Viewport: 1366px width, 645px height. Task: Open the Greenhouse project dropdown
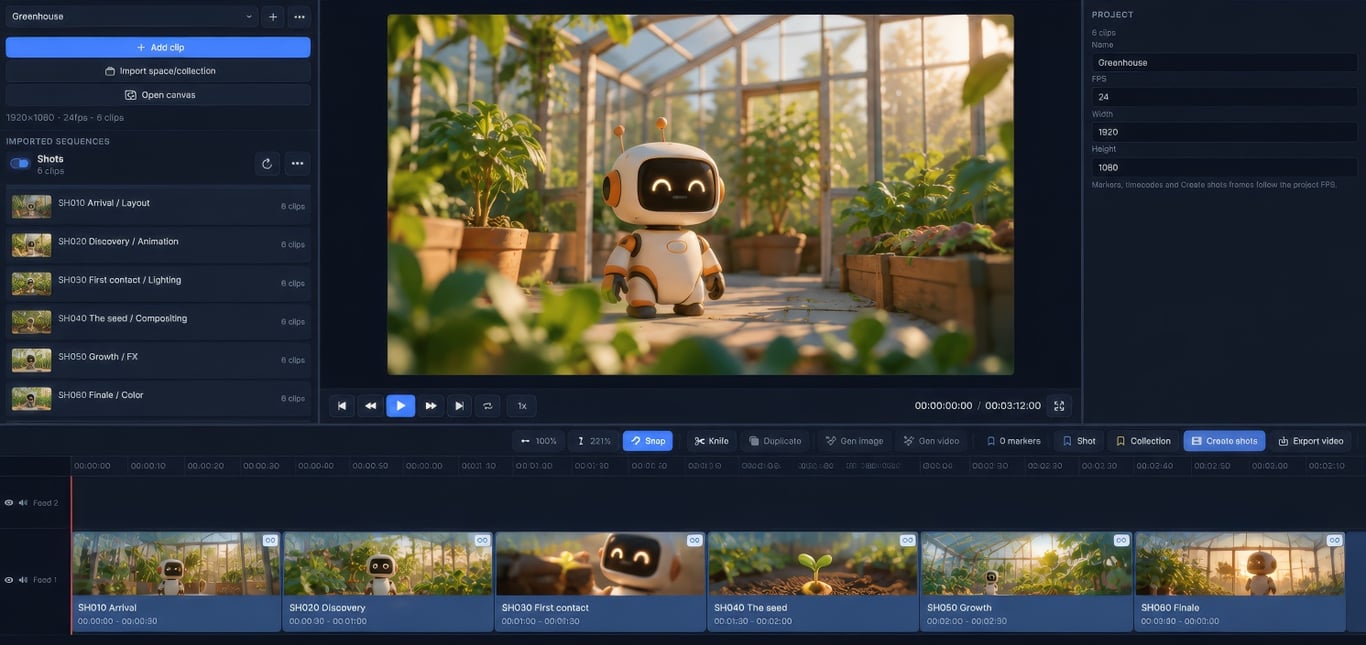tap(132, 16)
